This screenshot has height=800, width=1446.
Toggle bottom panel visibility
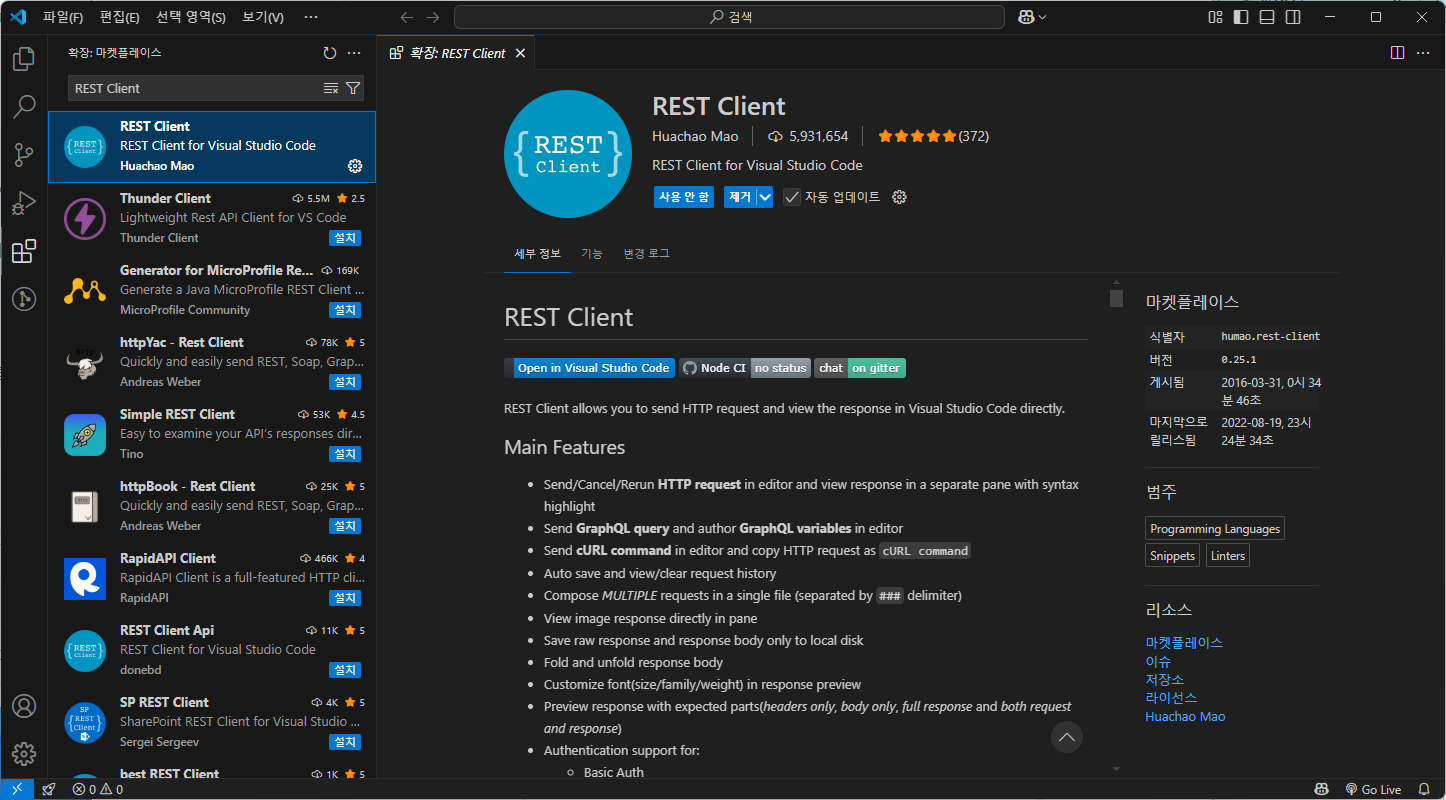(1267, 17)
